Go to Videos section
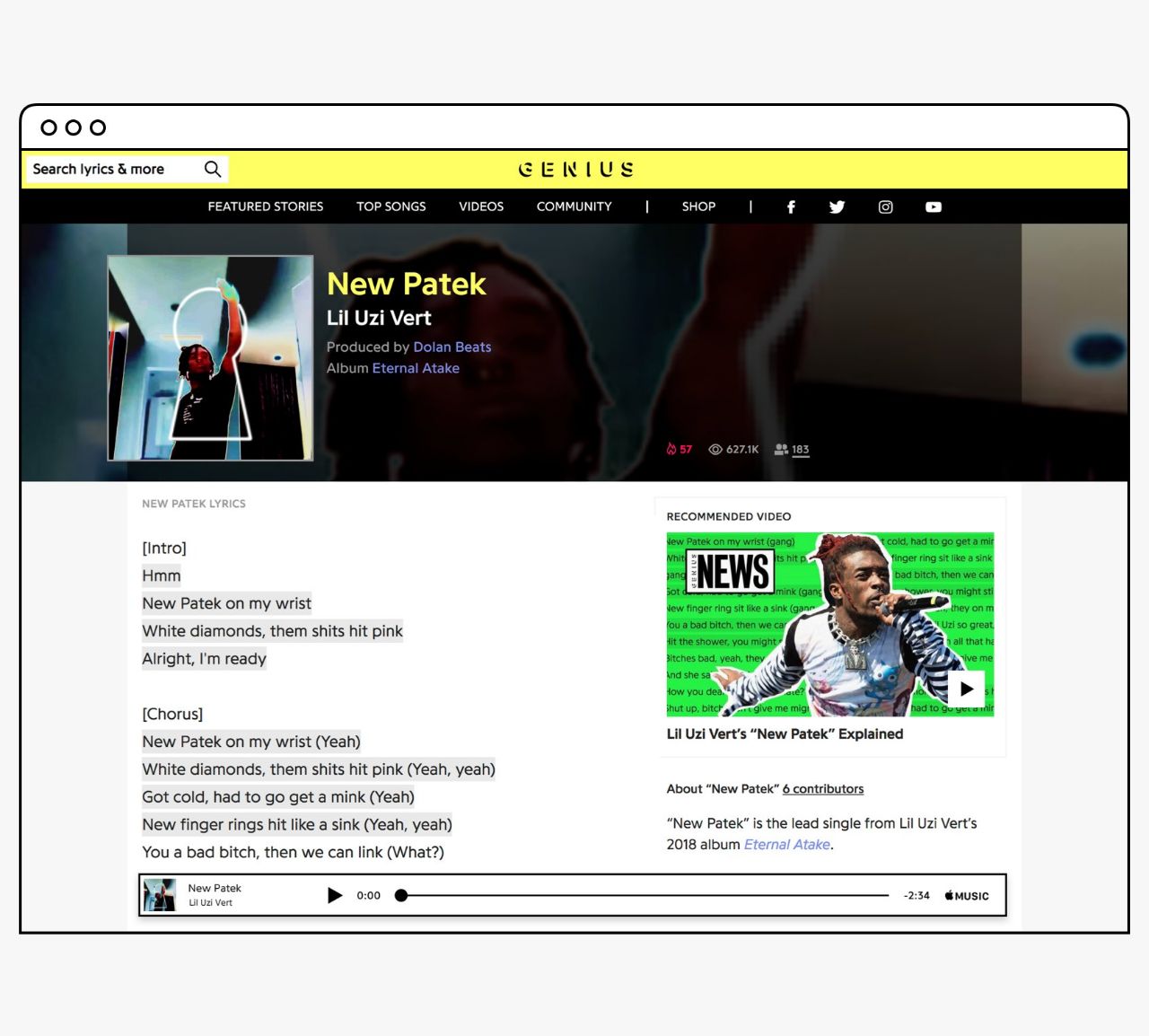This screenshot has height=1036, width=1149. click(481, 206)
